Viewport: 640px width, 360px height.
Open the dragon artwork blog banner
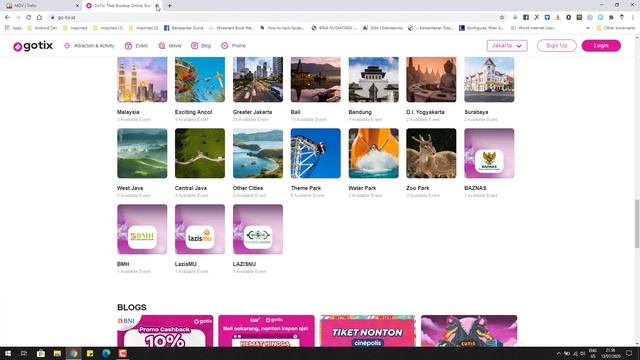tap(469, 331)
